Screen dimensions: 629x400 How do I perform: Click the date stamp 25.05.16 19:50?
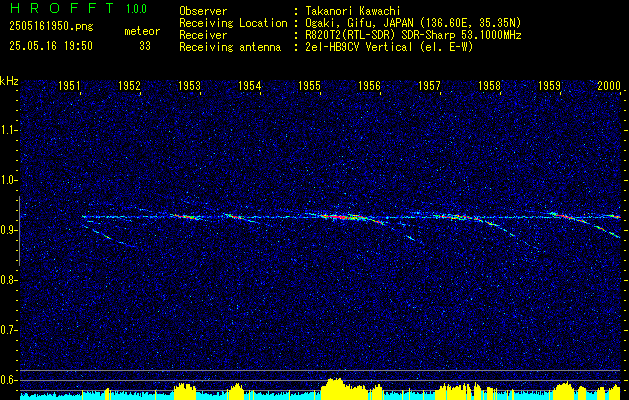coord(51,46)
